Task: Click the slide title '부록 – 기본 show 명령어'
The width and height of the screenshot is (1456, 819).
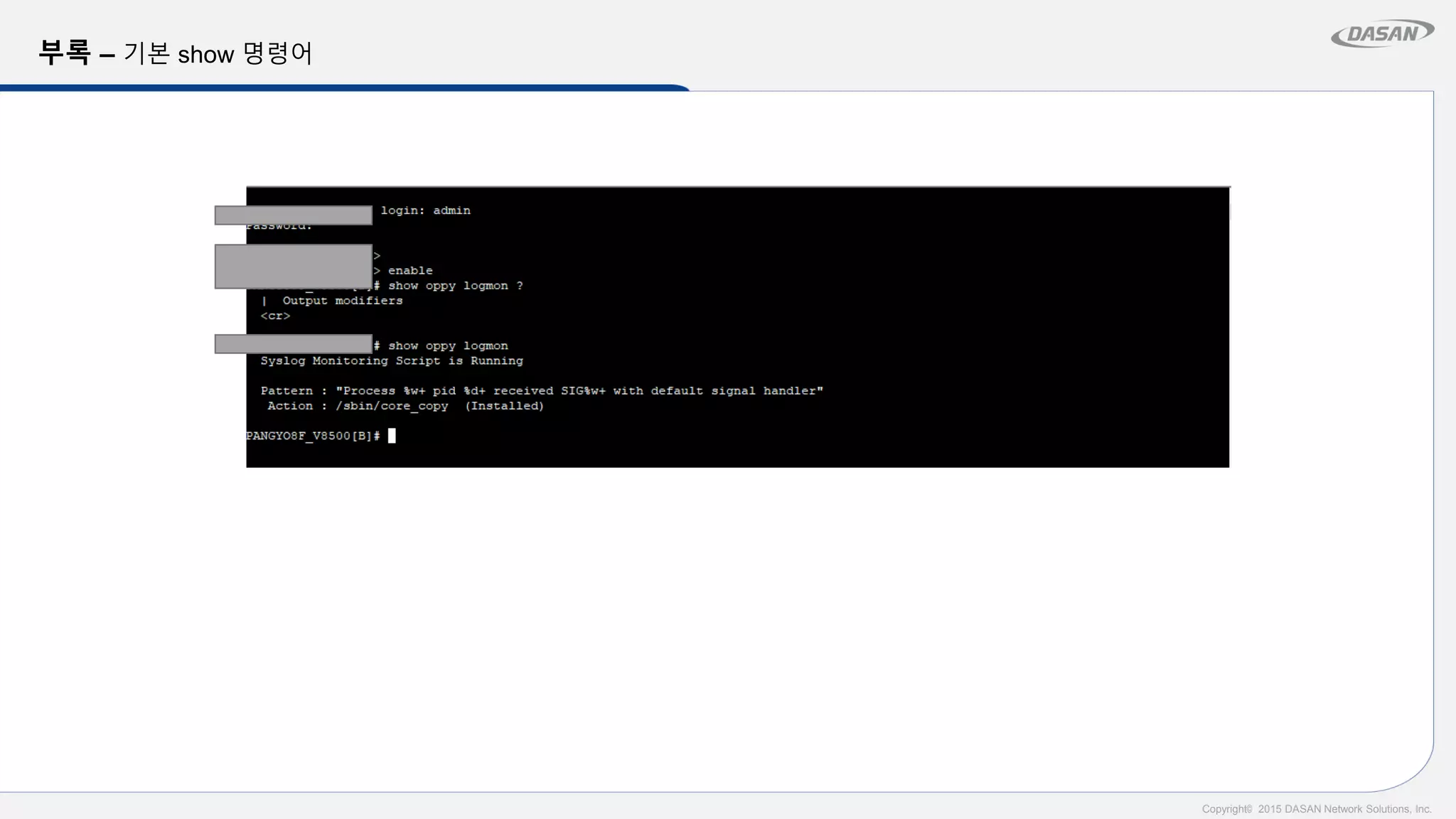Action: click(x=175, y=53)
